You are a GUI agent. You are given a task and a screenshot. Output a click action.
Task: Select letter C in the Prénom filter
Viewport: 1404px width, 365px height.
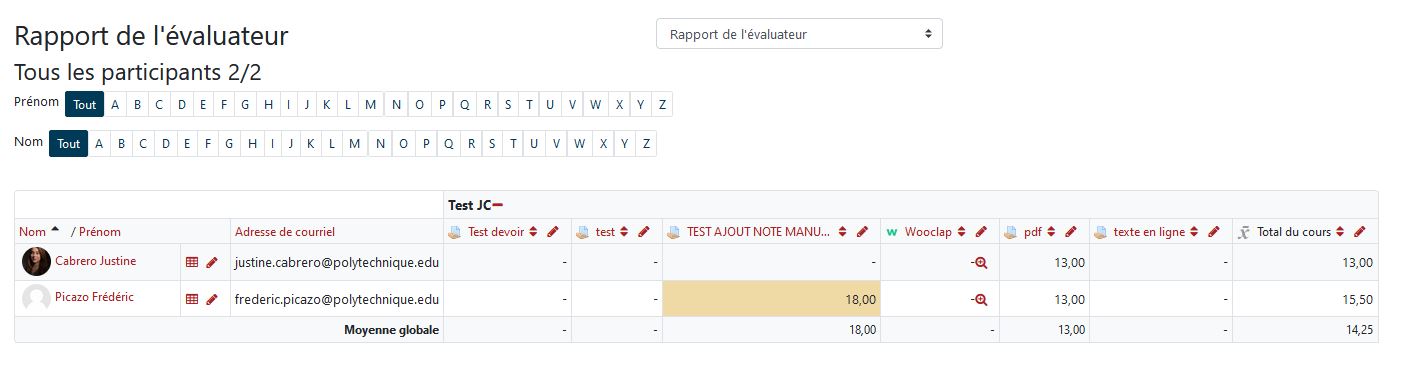click(160, 104)
